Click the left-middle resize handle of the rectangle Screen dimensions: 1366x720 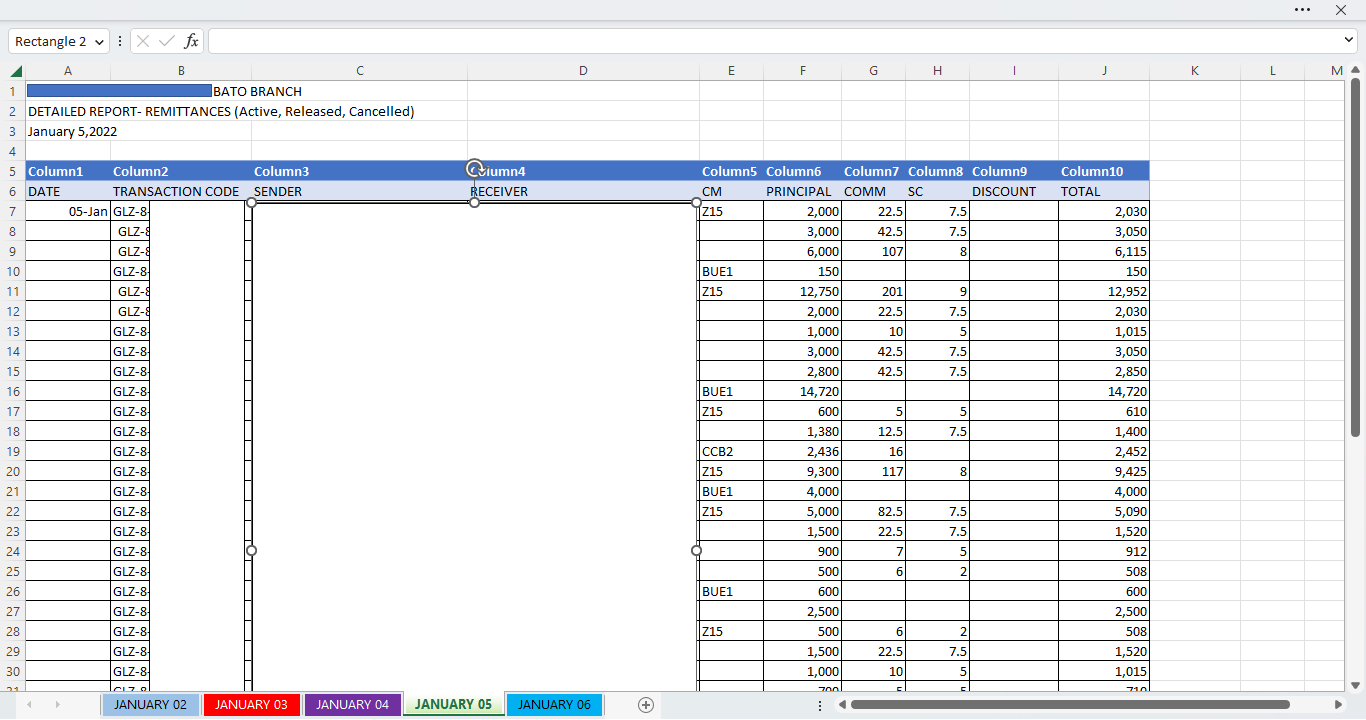[x=251, y=550]
